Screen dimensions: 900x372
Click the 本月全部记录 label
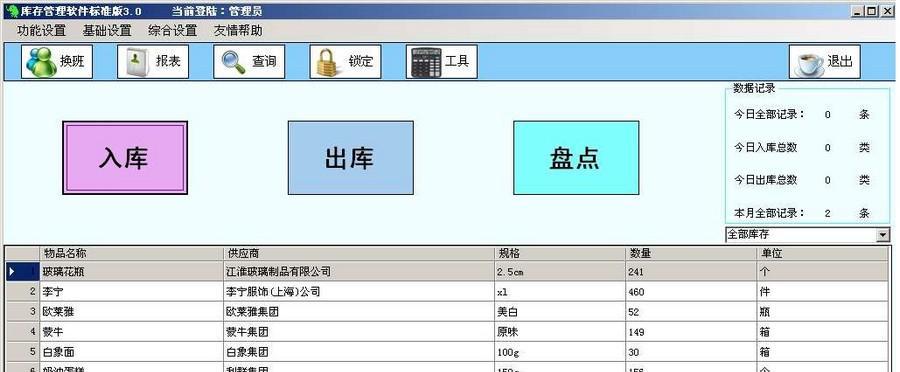(769, 213)
